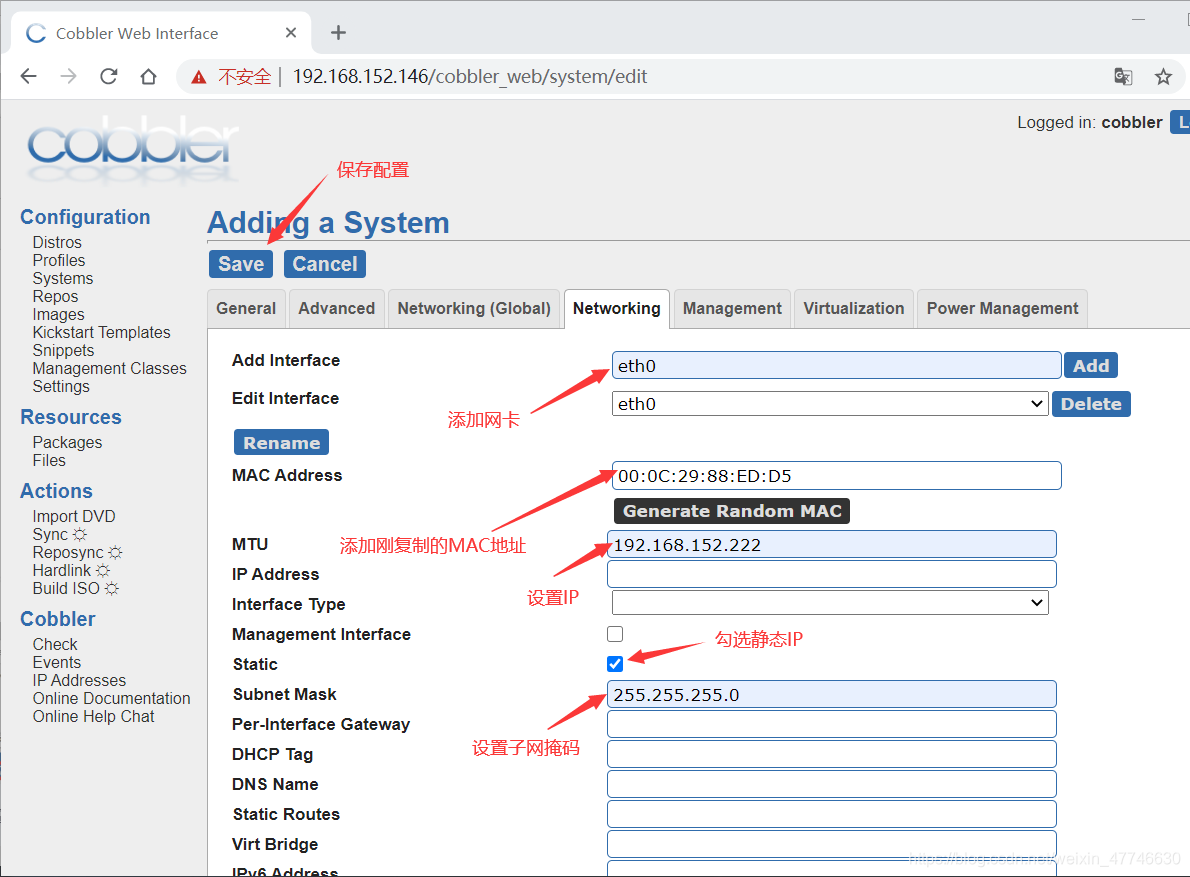Click the Add Interface text field
The width and height of the screenshot is (1190, 877).
(x=836, y=366)
